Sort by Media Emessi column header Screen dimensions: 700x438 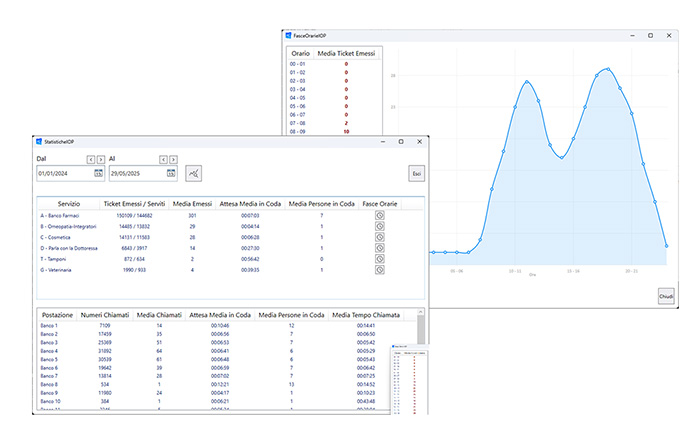(x=192, y=204)
